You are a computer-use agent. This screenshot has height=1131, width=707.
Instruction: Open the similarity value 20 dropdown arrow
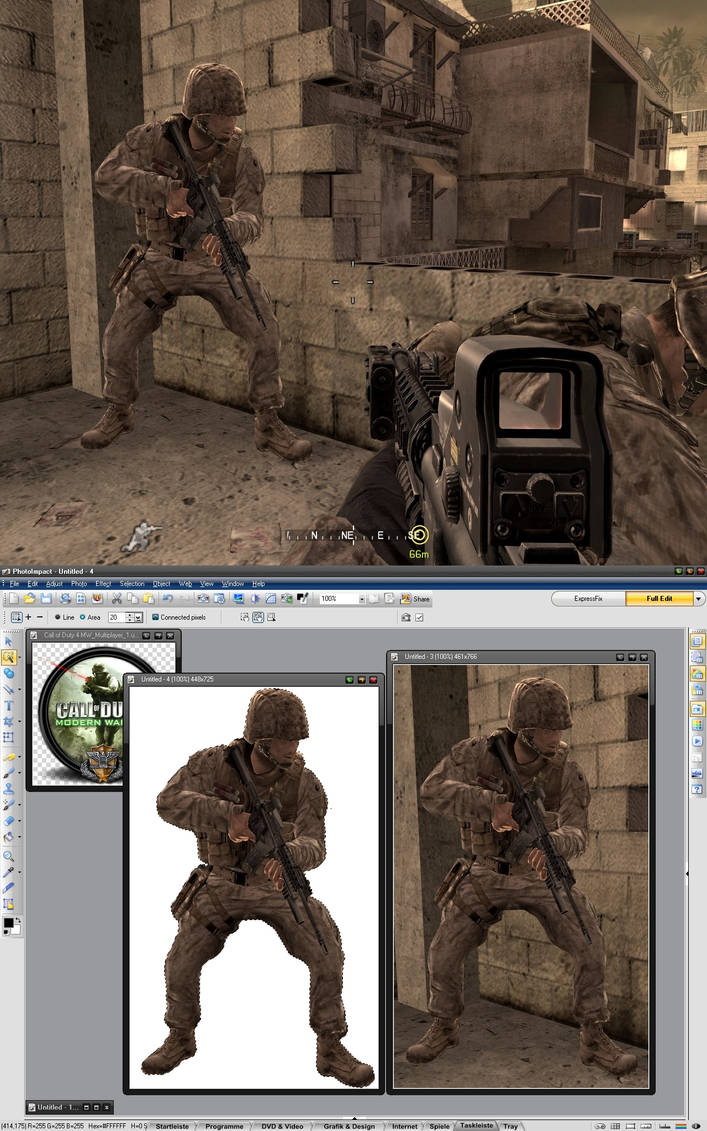coord(139,617)
